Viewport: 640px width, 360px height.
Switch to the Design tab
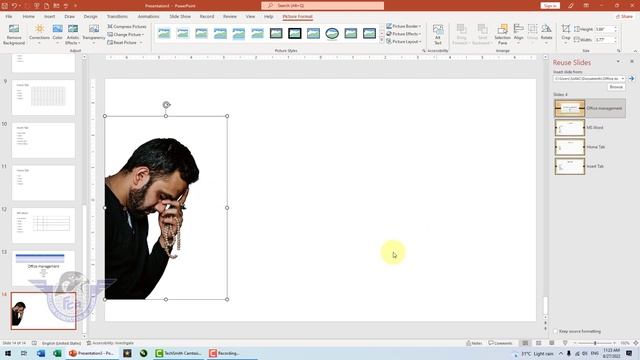coord(90,16)
